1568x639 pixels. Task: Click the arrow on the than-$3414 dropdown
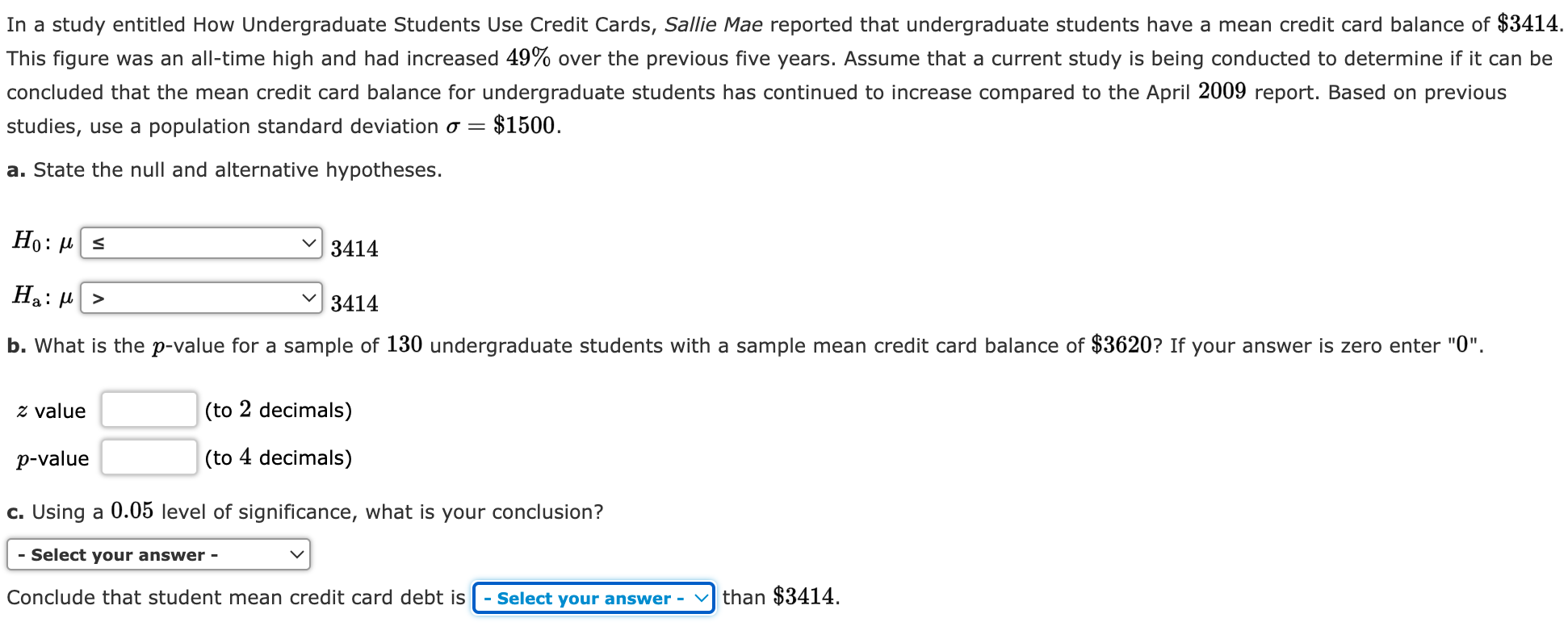(x=700, y=598)
